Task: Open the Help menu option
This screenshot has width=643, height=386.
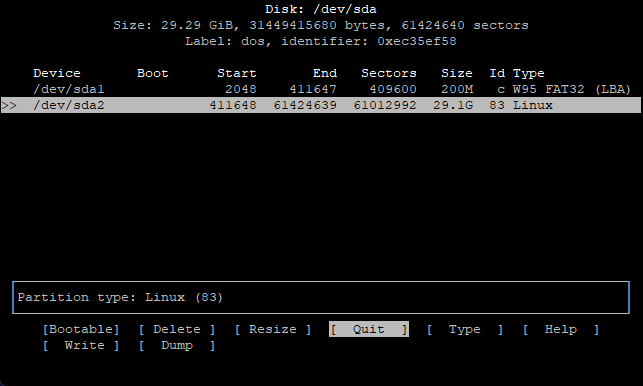Action: (x=561, y=329)
